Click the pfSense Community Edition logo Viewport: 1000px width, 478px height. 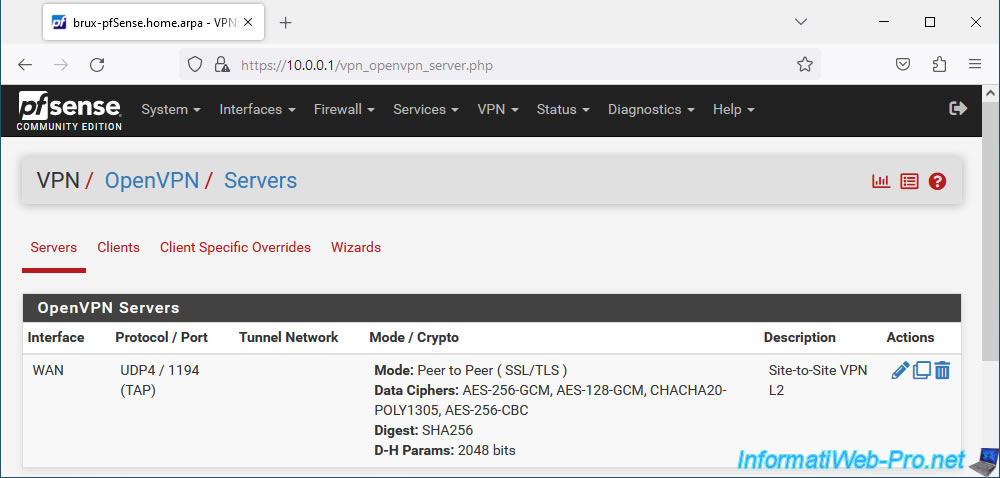click(x=70, y=111)
